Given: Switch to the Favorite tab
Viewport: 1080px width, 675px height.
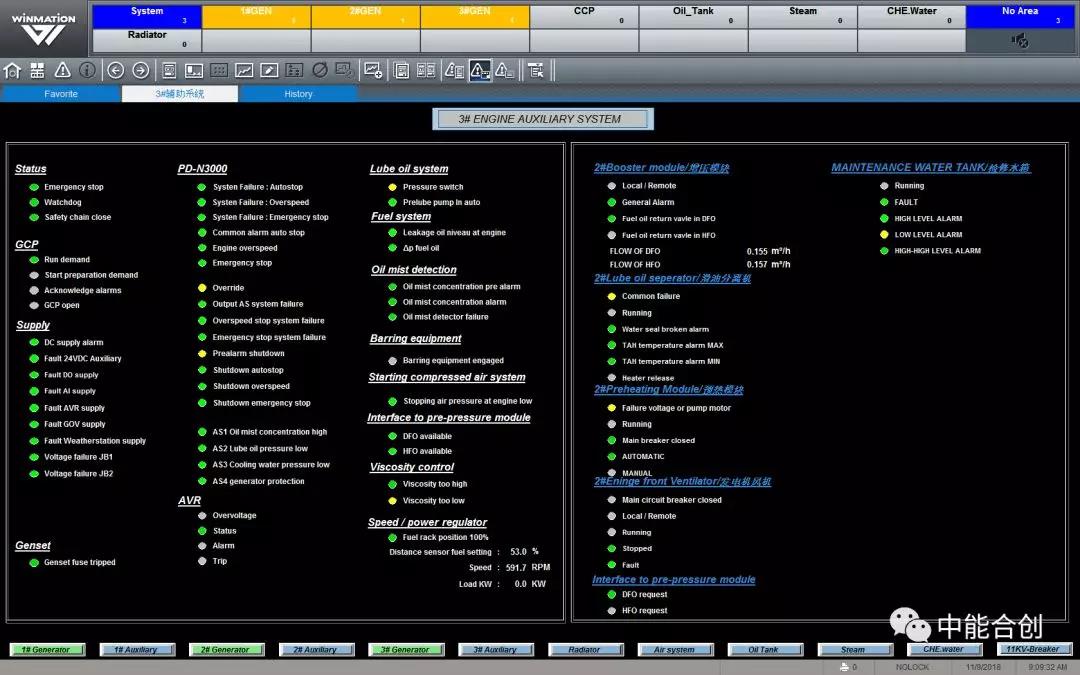Looking at the screenshot, I should 61,94.
